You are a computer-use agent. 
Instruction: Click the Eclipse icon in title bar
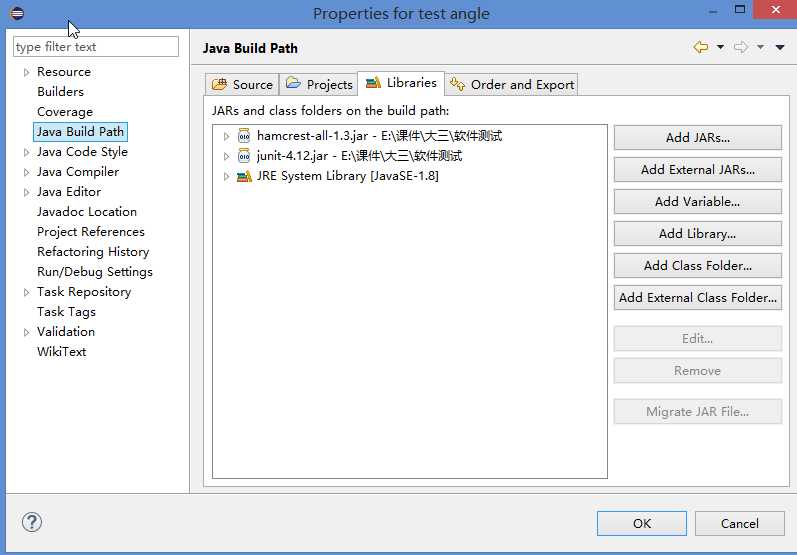[17, 13]
